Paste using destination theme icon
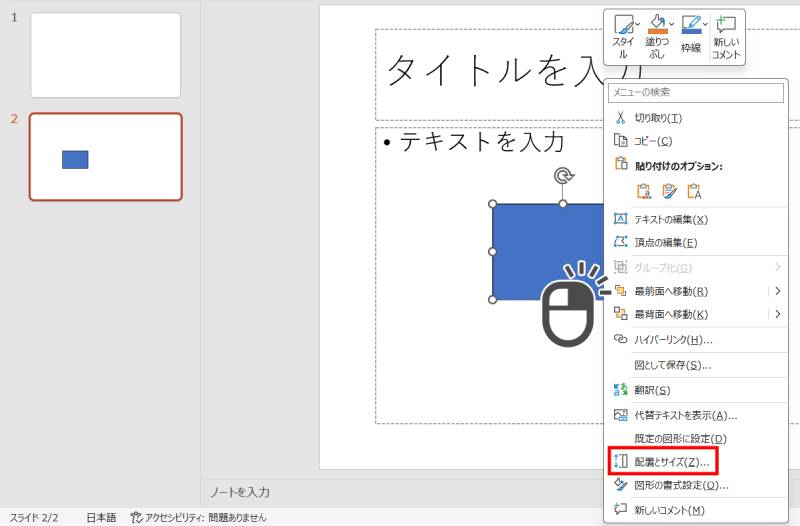The width and height of the screenshot is (800, 526). point(643,191)
